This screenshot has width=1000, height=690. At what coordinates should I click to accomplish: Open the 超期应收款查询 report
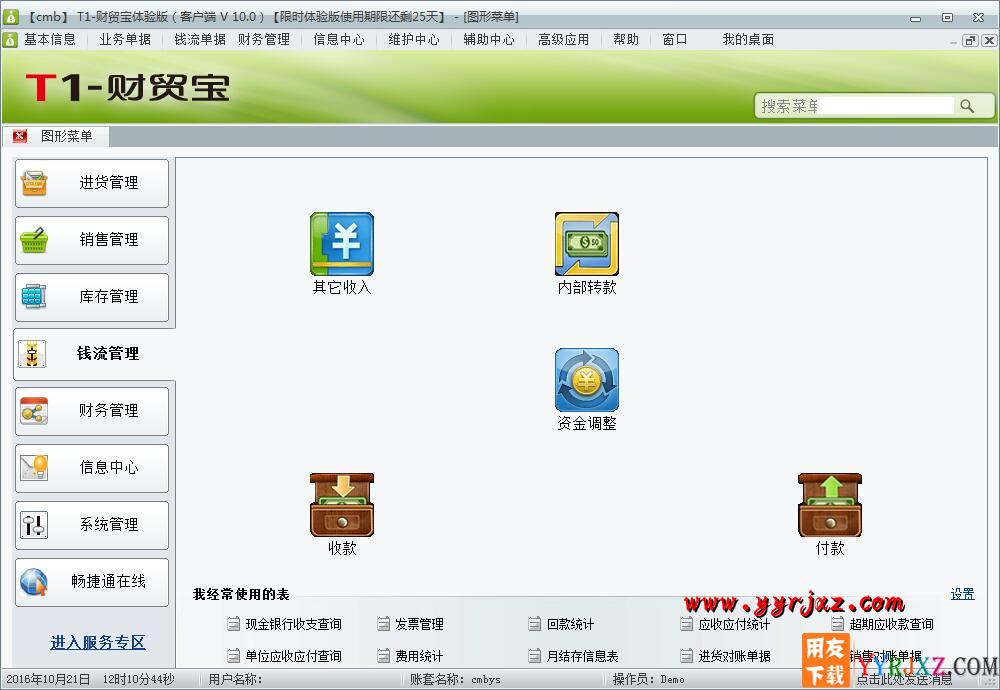[892, 624]
